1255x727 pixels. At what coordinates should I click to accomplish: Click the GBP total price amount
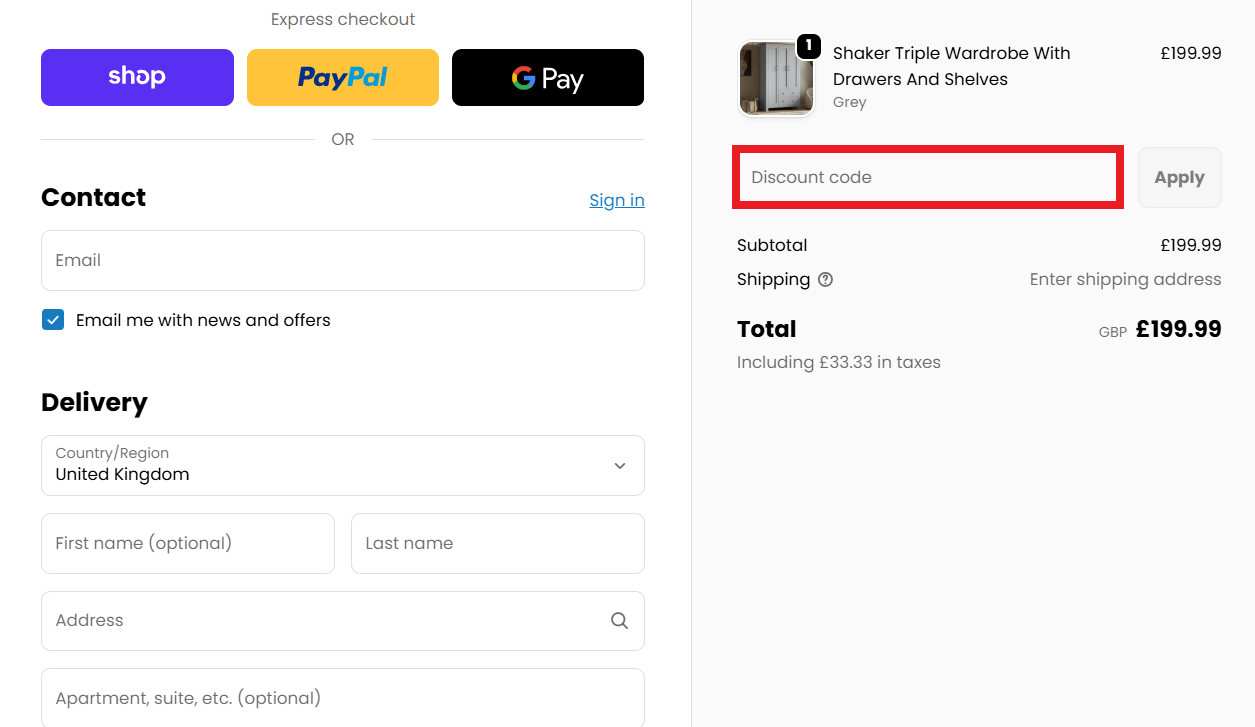point(1178,329)
